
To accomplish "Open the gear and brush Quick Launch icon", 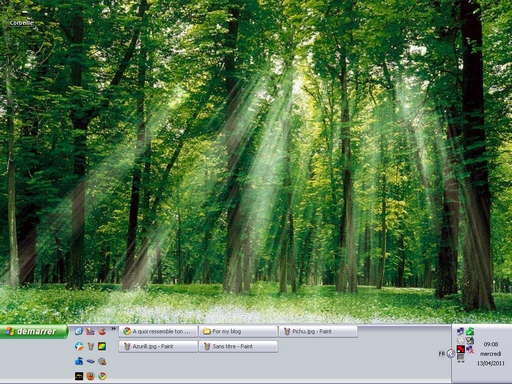I will pos(102,361).
